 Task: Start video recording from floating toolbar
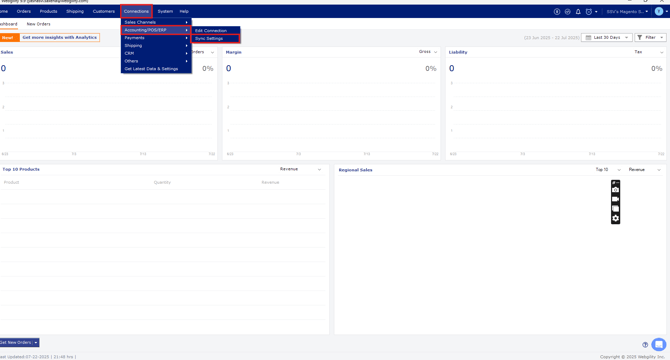click(x=615, y=199)
